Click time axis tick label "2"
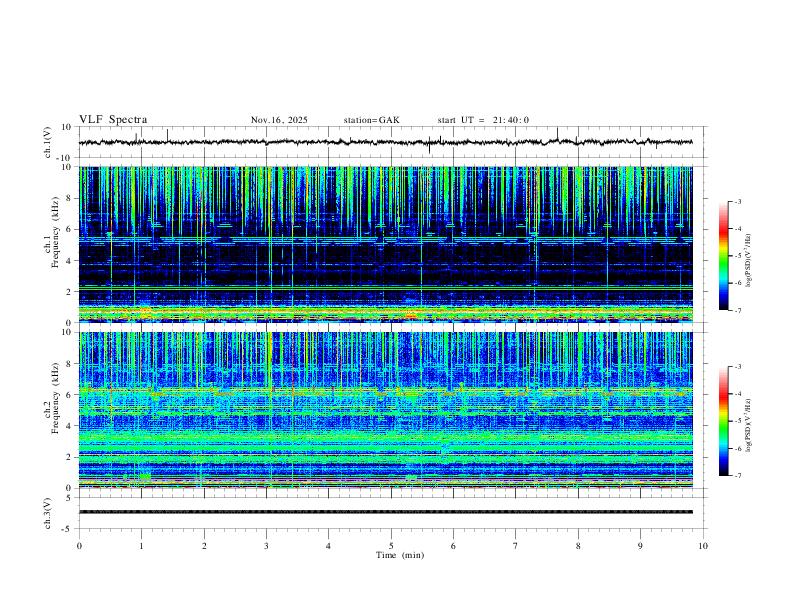This screenshot has width=792, height=612. click(x=204, y=546)
